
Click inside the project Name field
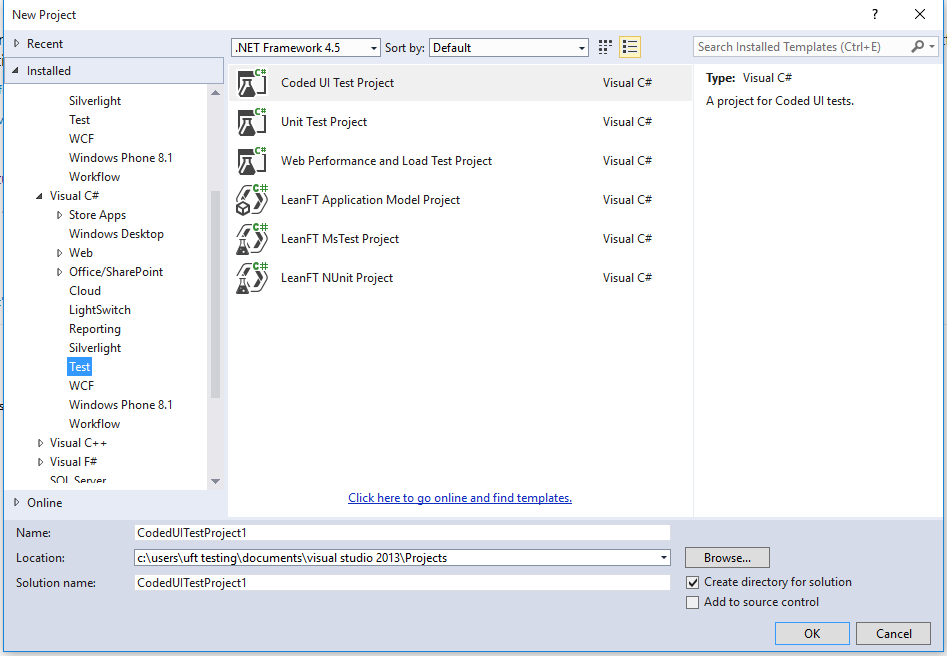[x=402, y=533]
